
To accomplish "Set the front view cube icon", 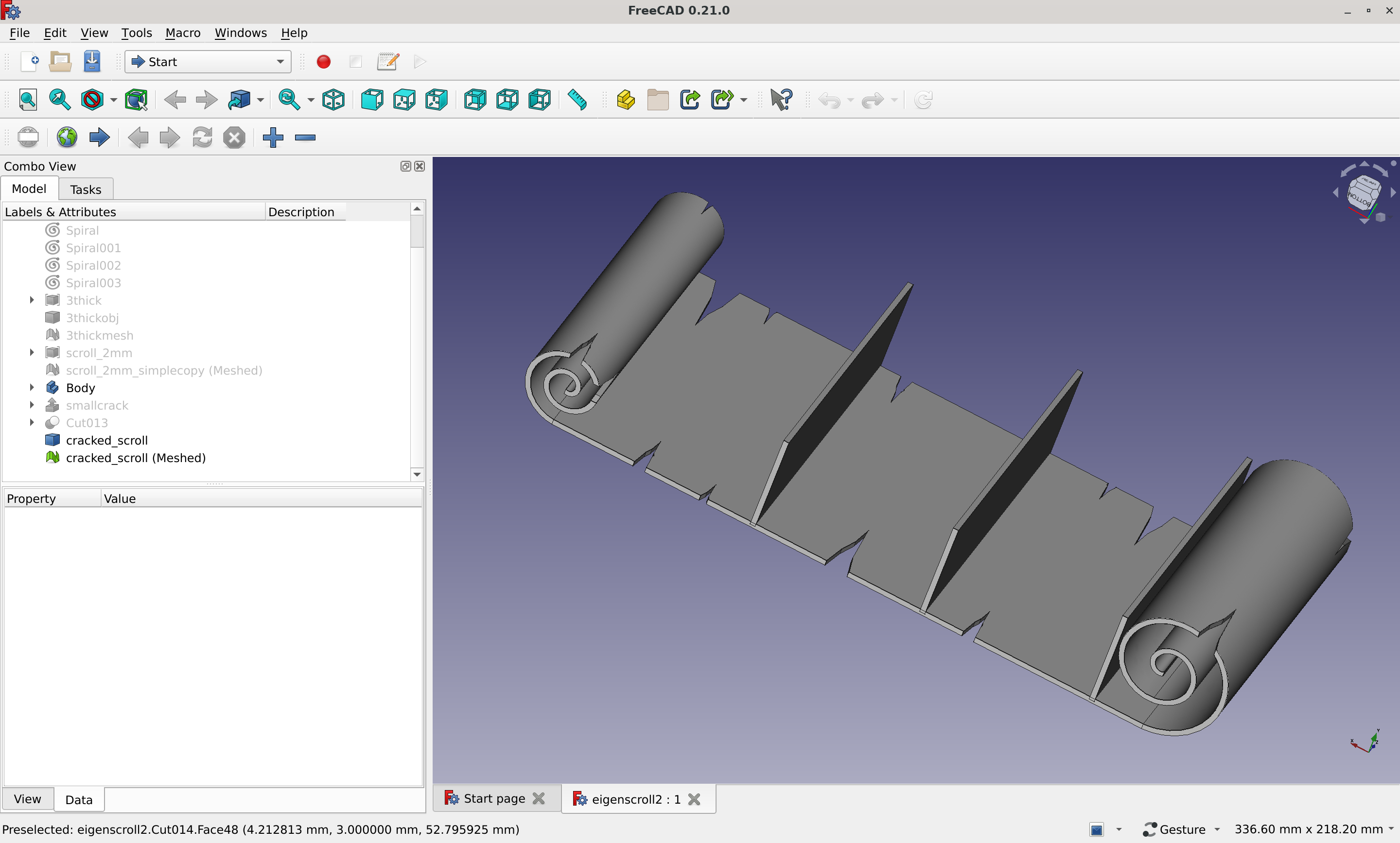I will point(372,100).
